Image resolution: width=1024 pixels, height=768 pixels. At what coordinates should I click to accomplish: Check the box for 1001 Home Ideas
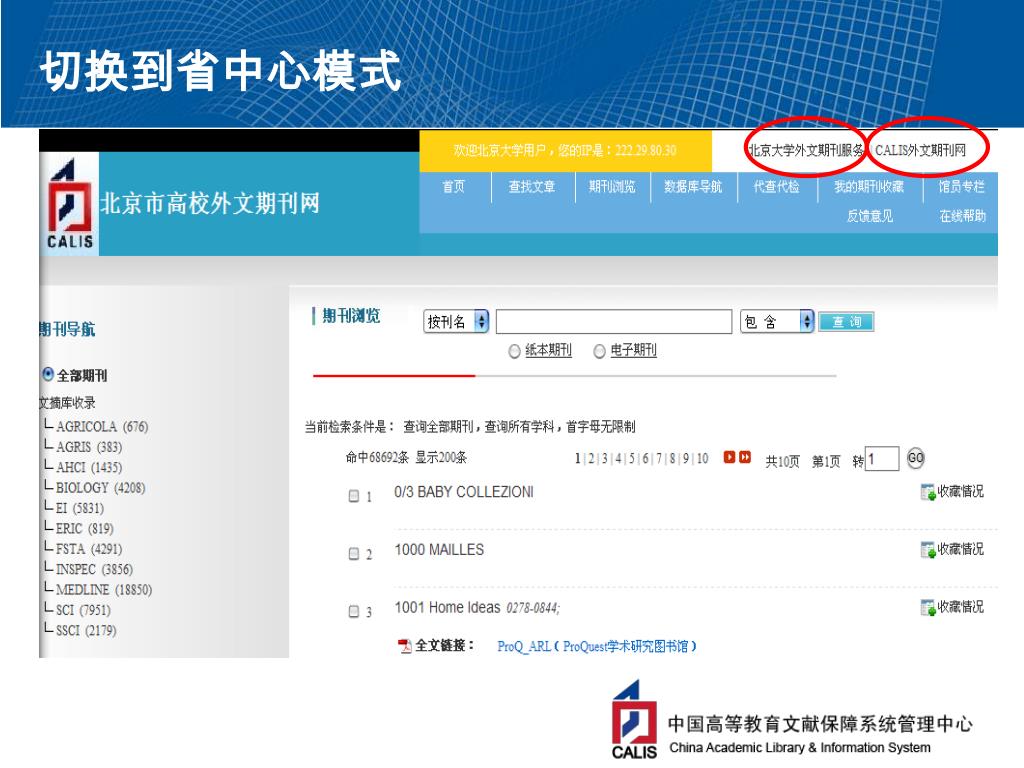pyautogui.click(x=354, y=611)
